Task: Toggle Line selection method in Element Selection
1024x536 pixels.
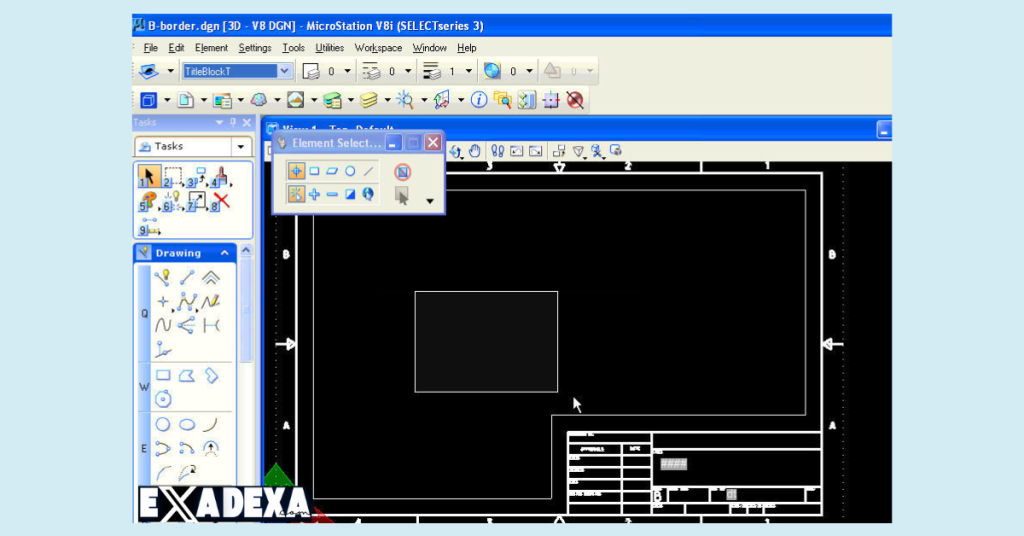Action: (368, 171)
